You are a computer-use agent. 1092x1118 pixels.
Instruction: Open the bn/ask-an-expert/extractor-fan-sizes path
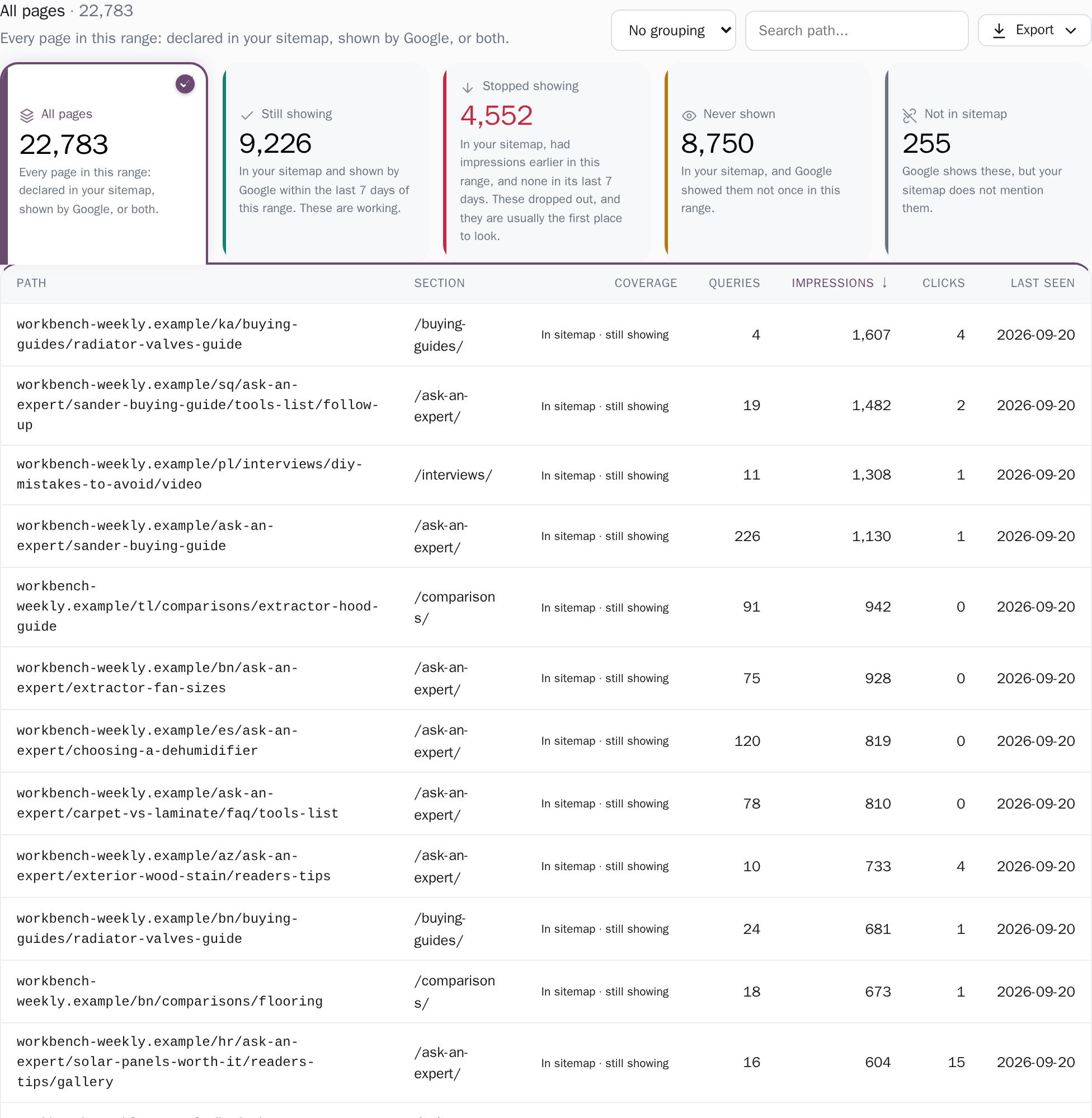157,678
